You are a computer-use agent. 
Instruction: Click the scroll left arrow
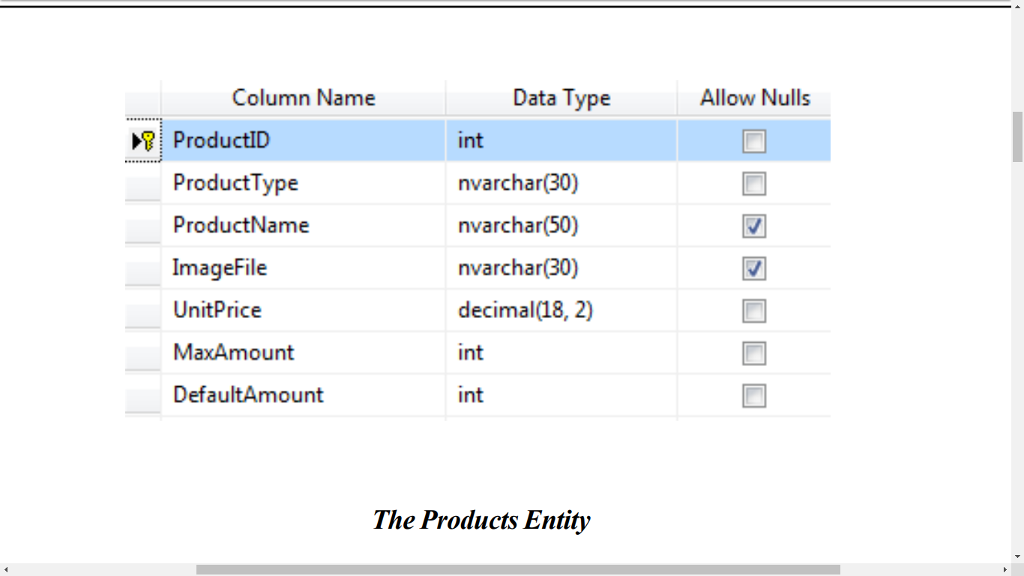point(8,569)
